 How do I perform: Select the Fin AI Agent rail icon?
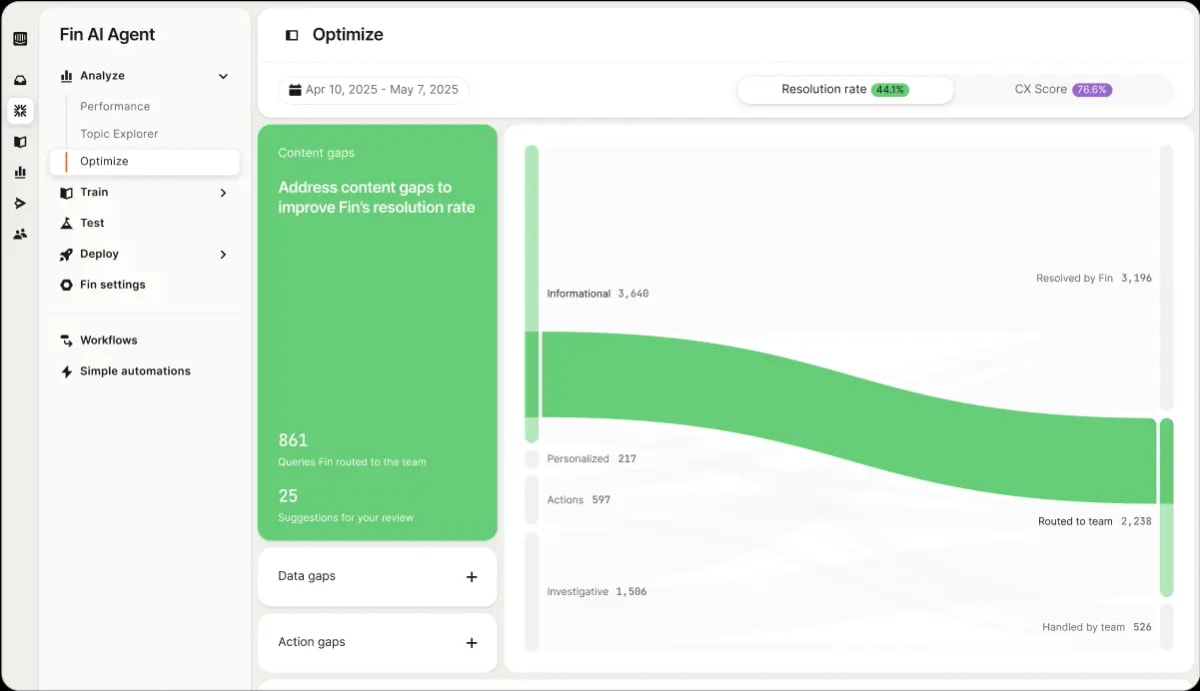tap(20, 111)
